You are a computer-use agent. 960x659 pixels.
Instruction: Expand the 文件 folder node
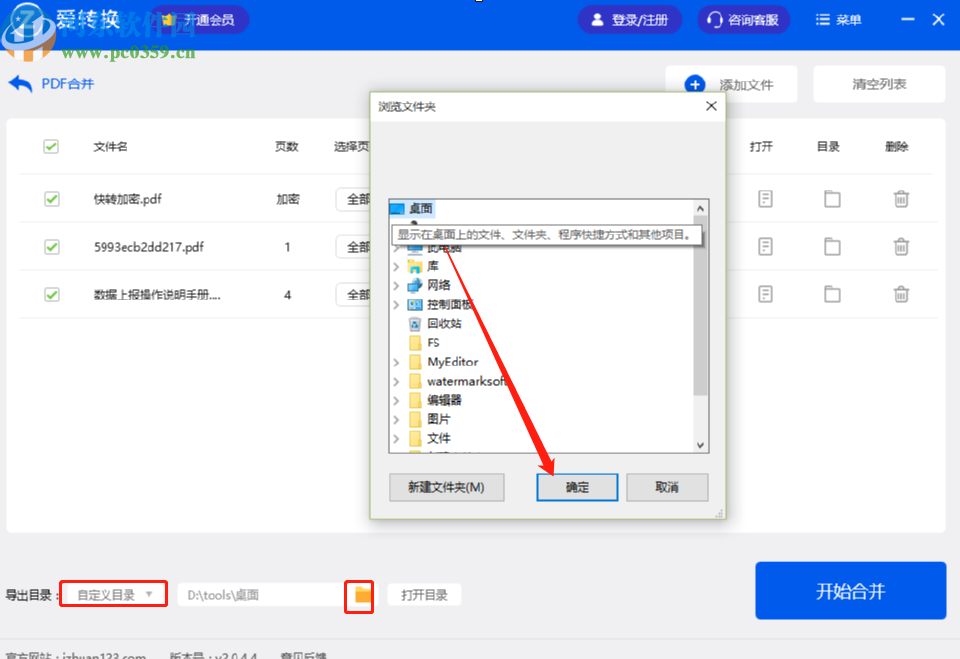point(396,439)
